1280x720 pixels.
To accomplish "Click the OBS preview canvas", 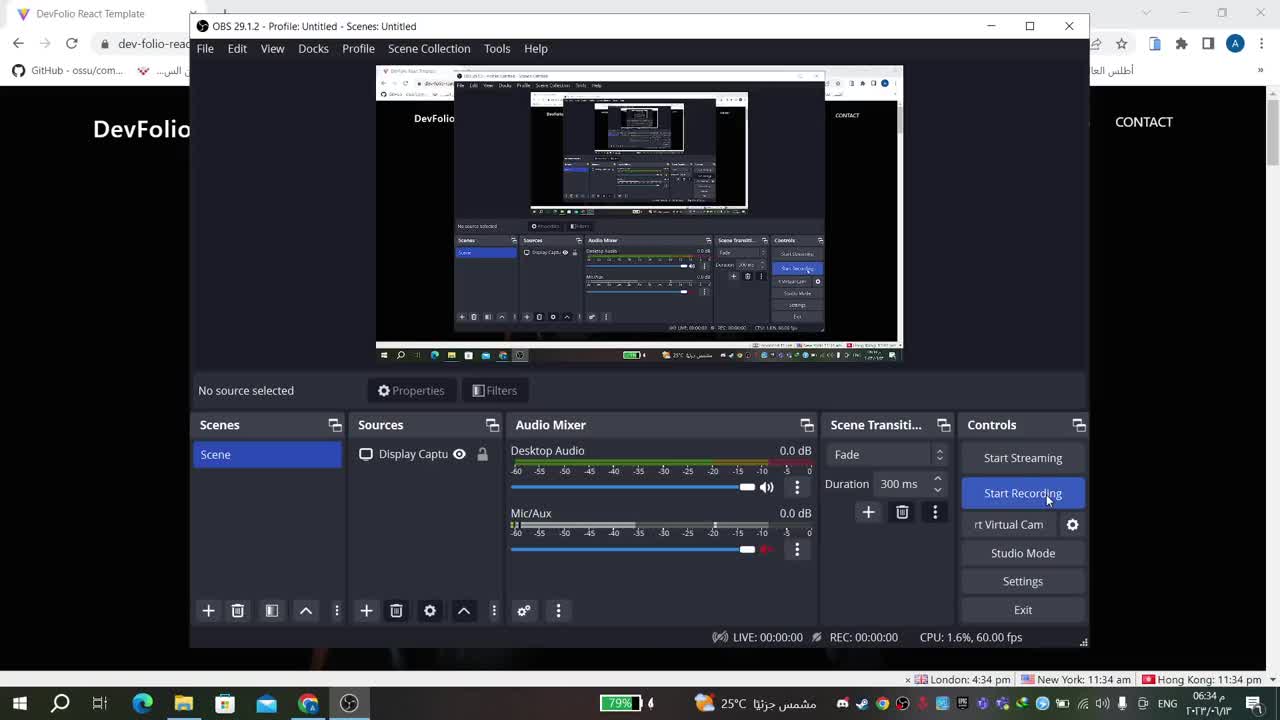I will coord(639,213).
